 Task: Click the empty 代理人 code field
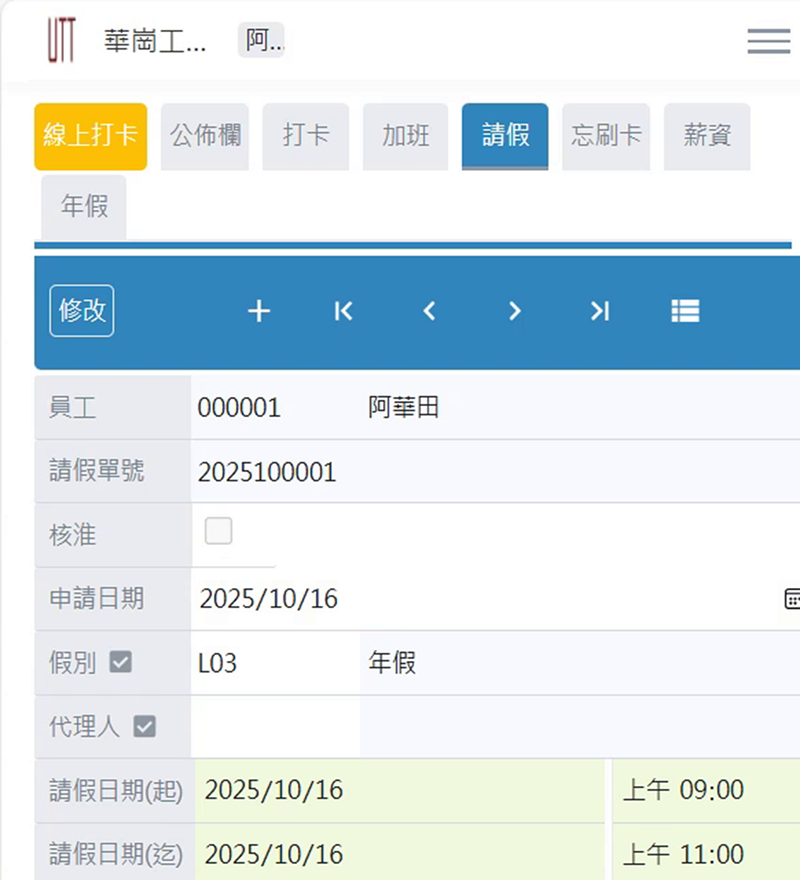pyautogui.click(x=275, y=727)
